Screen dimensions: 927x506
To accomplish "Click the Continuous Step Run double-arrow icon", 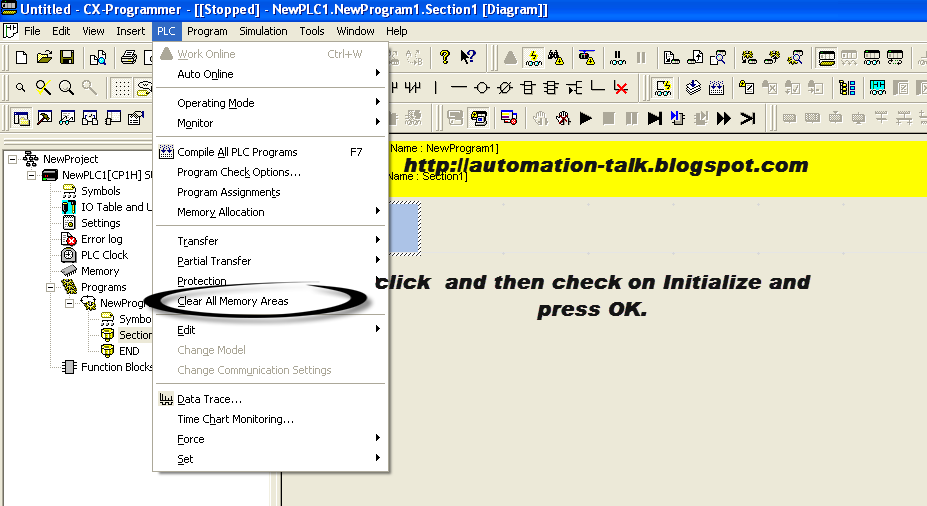I will (x=724, y=118).
